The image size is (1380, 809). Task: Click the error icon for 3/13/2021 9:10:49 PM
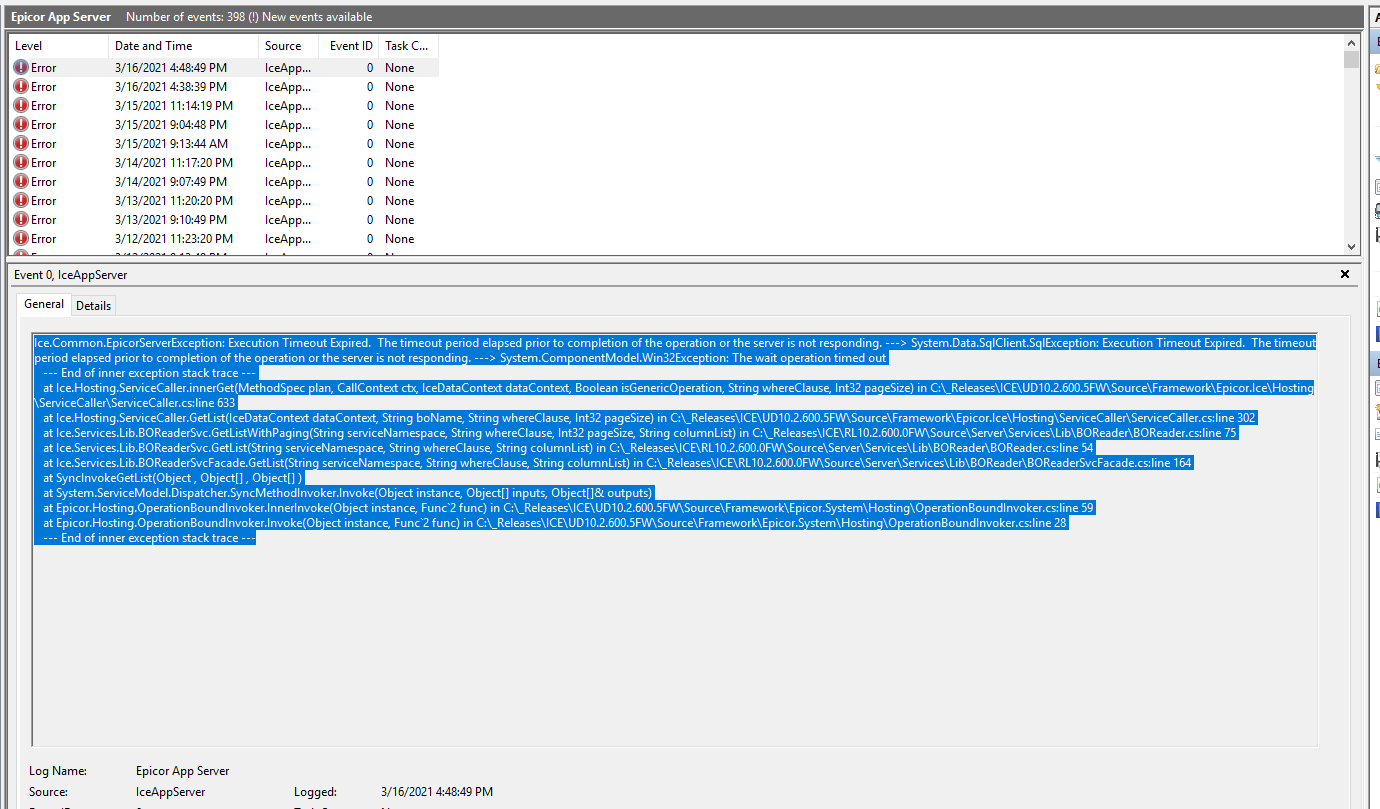point(21,220)
